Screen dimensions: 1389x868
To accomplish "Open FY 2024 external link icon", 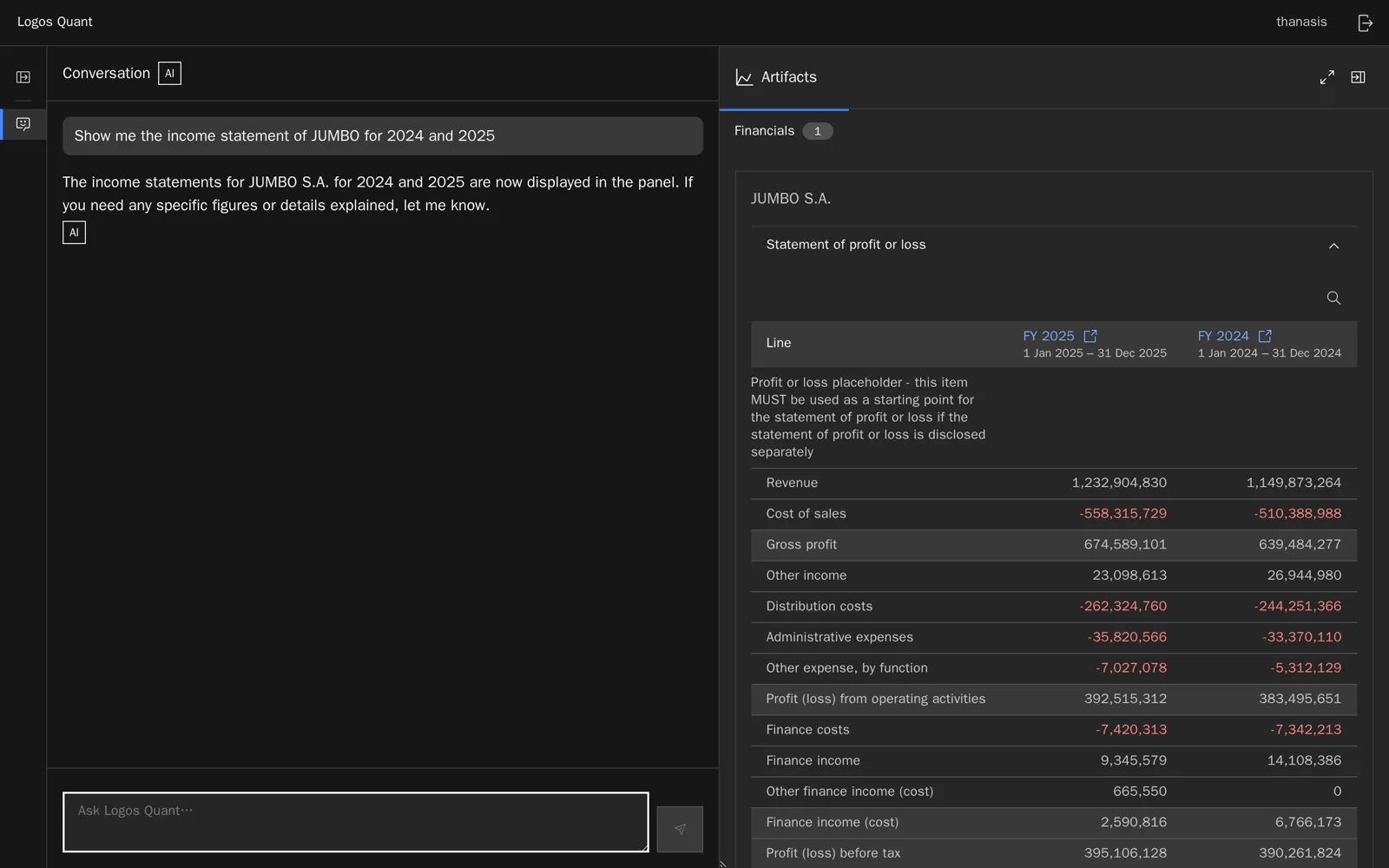I will [x=1265, y=336].
